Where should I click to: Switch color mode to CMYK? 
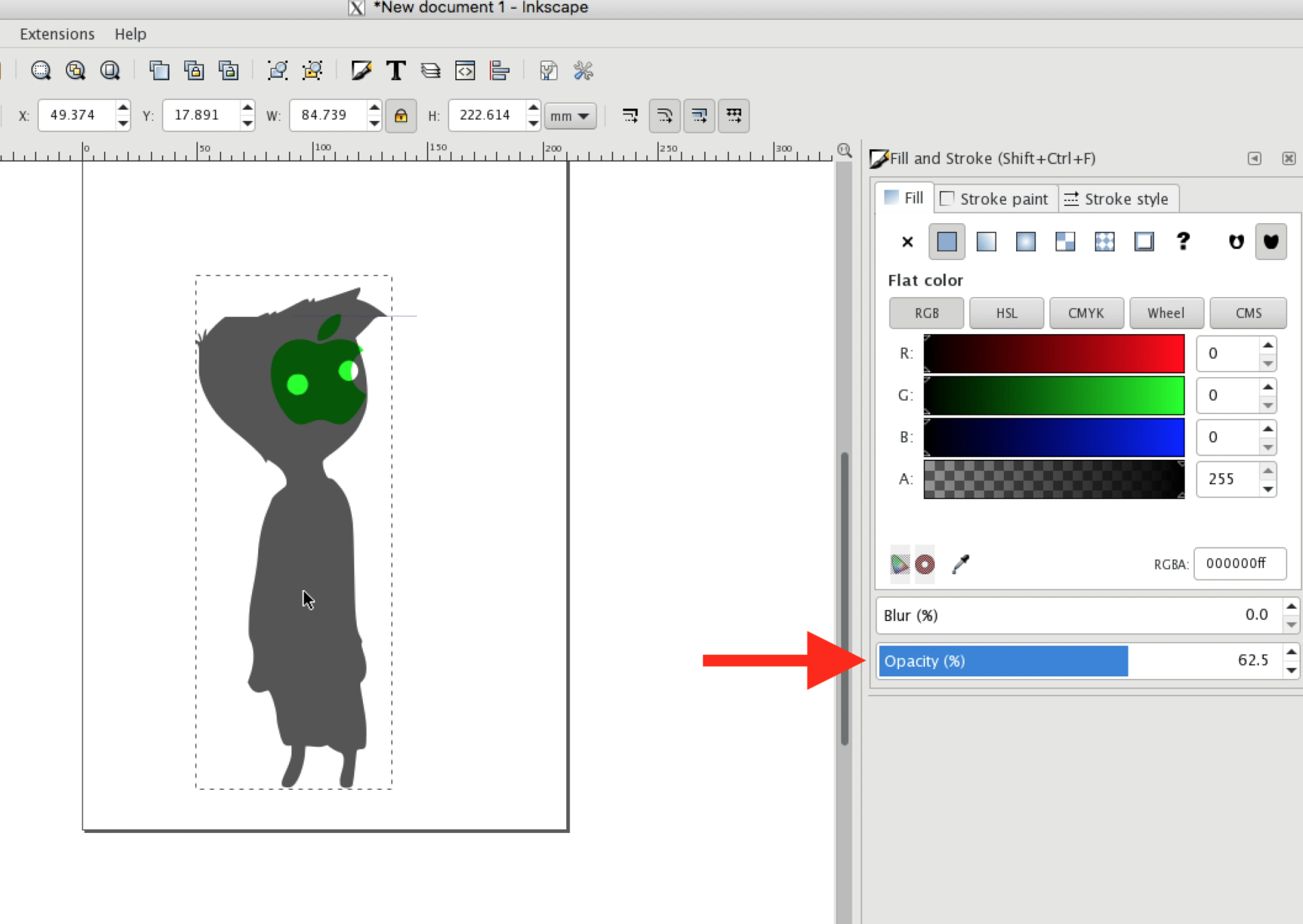coord(1086,313)
